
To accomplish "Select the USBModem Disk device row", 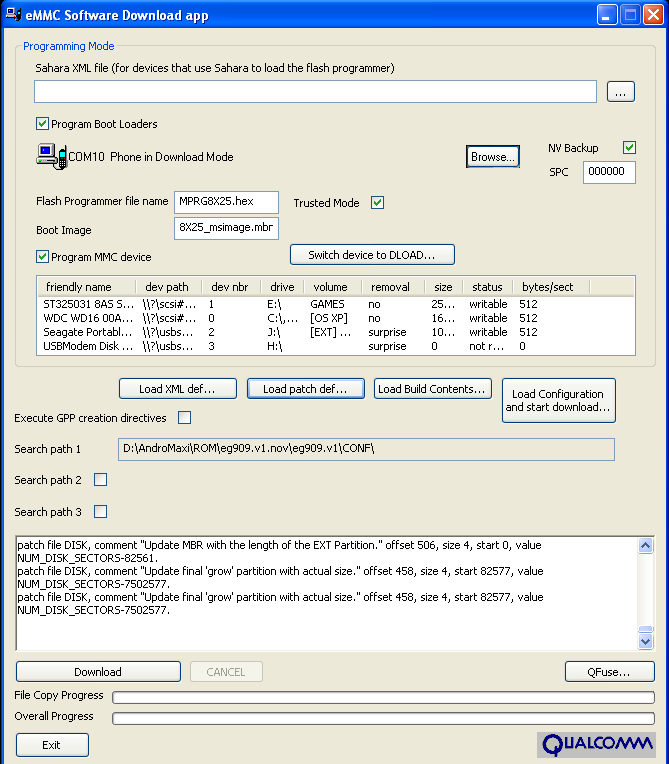I will coord(336,346).
